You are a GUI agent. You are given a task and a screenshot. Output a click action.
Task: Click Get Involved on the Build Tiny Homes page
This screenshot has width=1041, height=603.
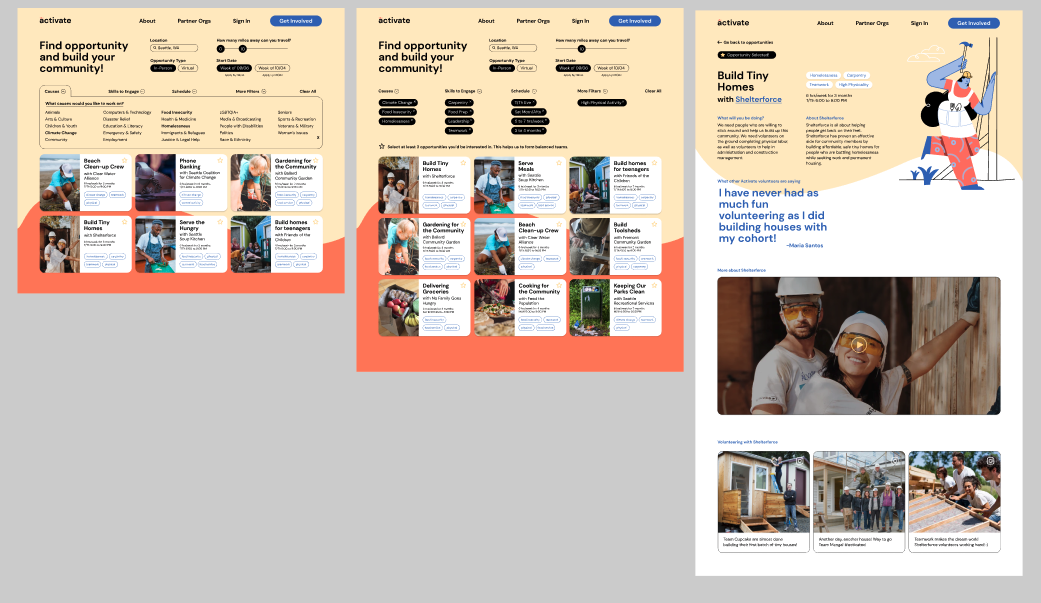point(973,23)
